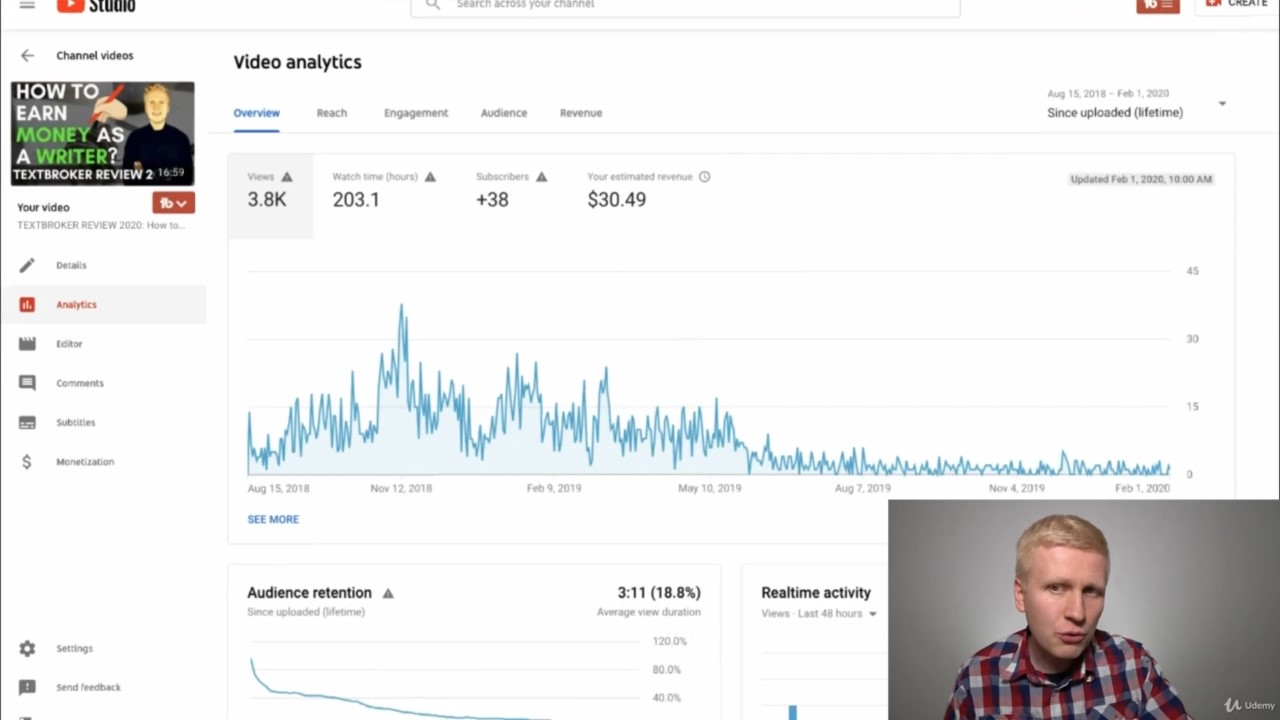Click the warning triangle beside Subscribers
This screenshot has width=1280, height=720.
click(541, 177)
